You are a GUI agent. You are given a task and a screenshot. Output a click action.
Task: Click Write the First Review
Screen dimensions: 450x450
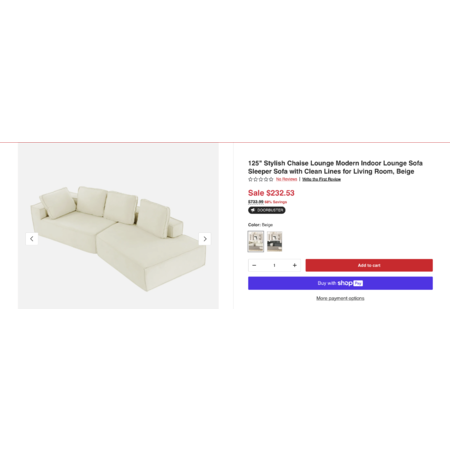point(321,179)
